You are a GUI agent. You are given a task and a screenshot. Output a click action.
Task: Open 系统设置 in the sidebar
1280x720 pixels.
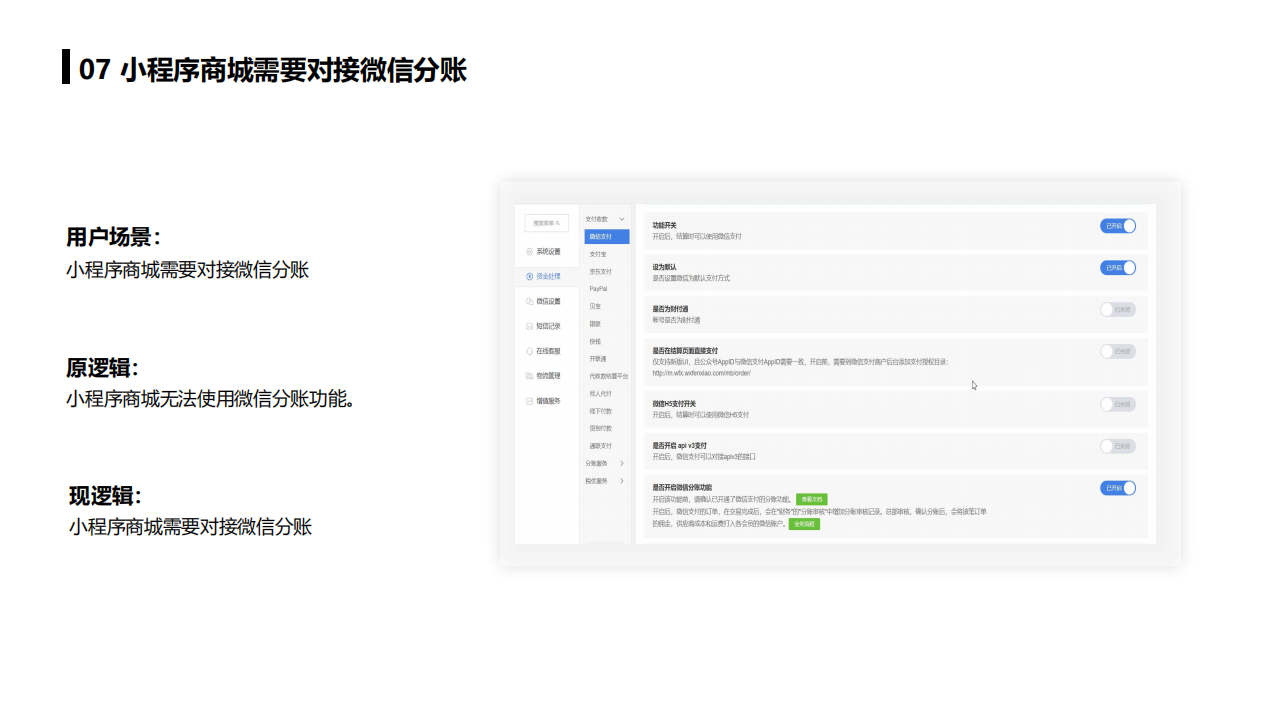(x=546, y=251)
